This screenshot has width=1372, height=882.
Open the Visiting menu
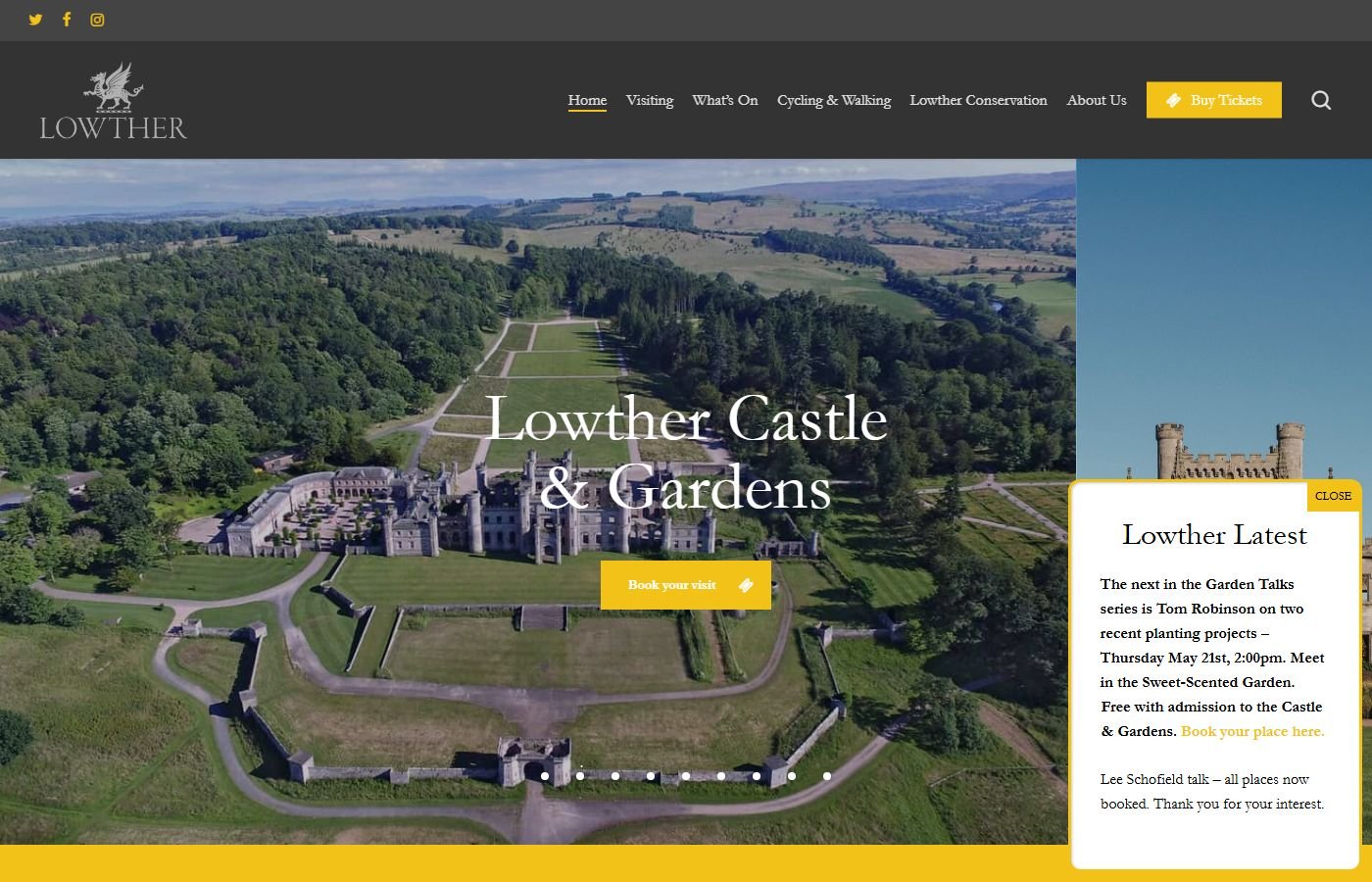(650, 100)
